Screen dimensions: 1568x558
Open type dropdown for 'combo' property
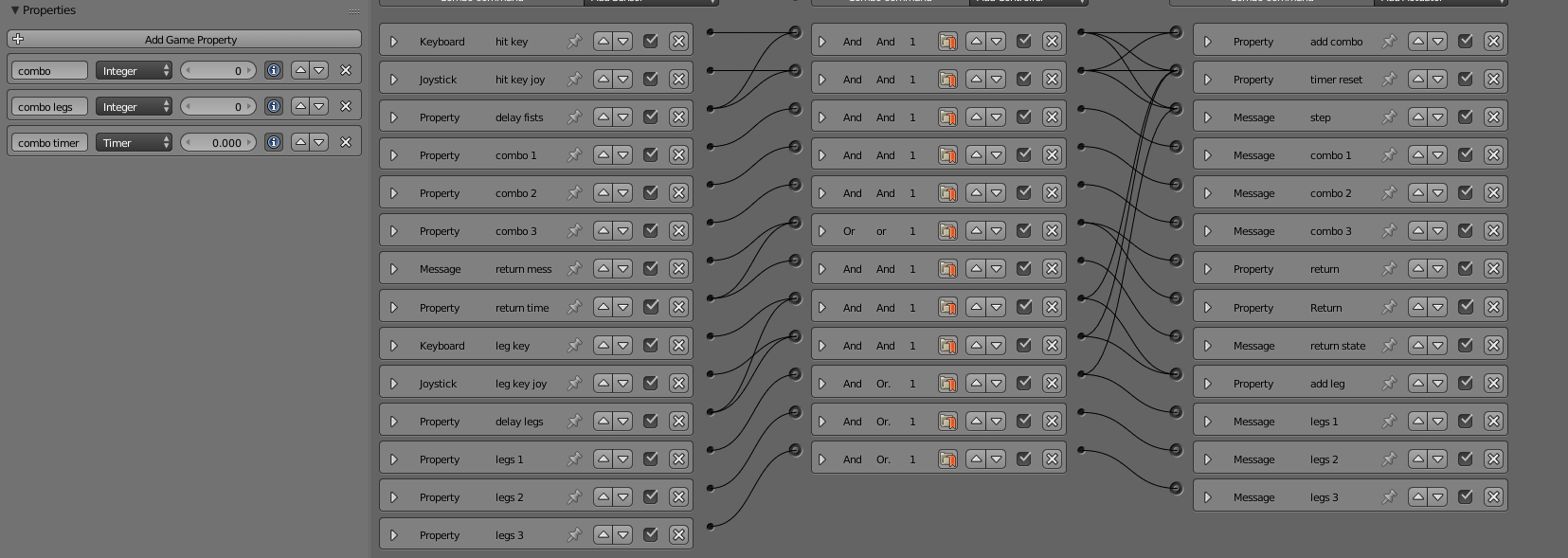click(134, 70)
